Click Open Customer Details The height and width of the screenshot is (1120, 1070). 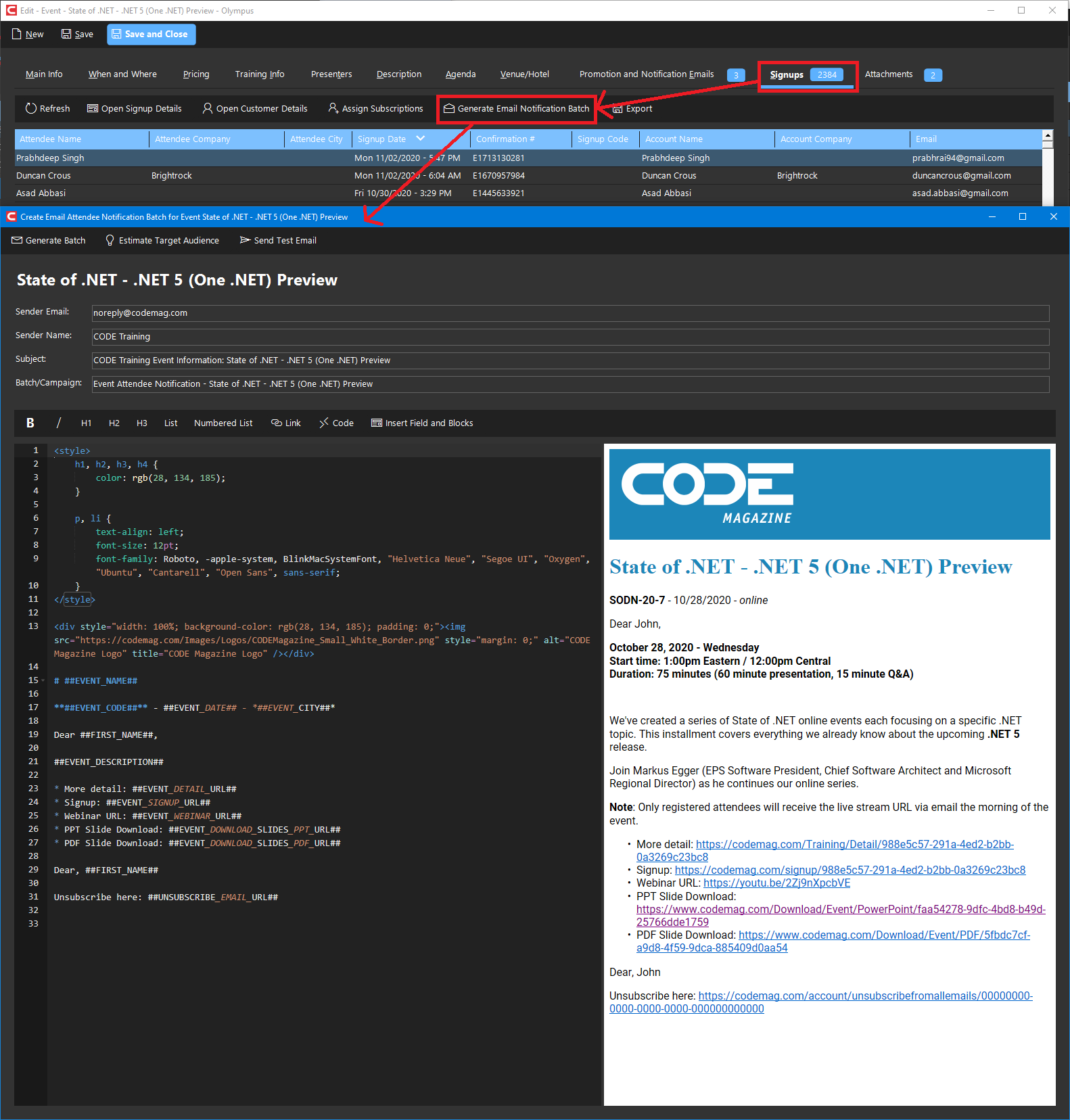coord(255,109)
